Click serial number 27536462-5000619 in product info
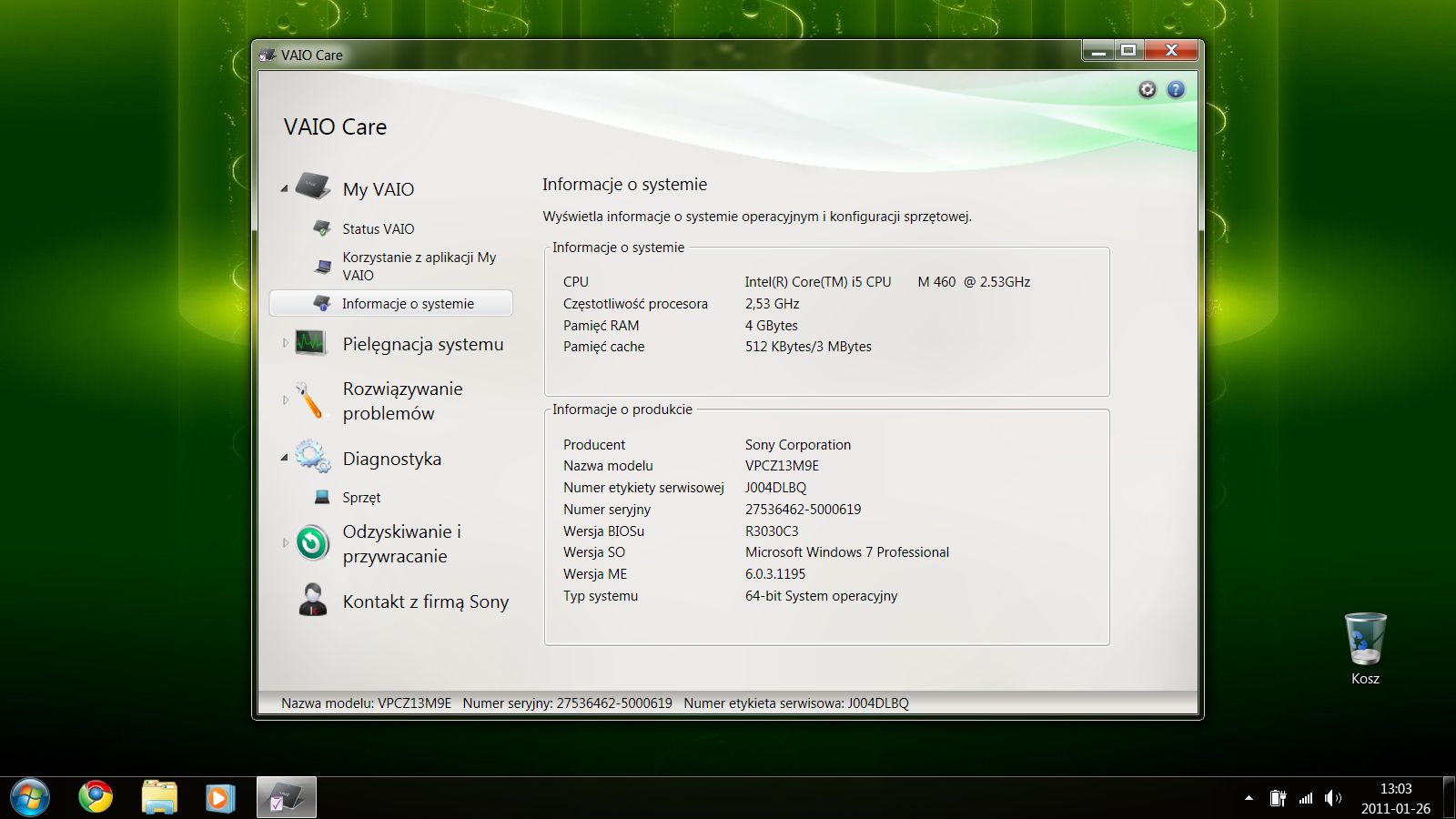 (x=803, y=510)
